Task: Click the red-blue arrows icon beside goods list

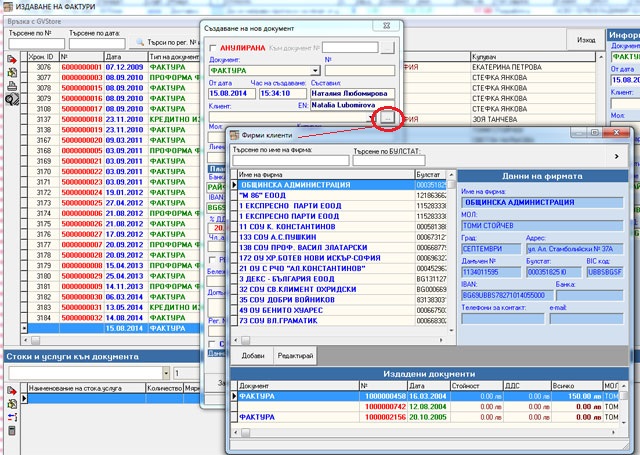Action: [x=12, y=417]
